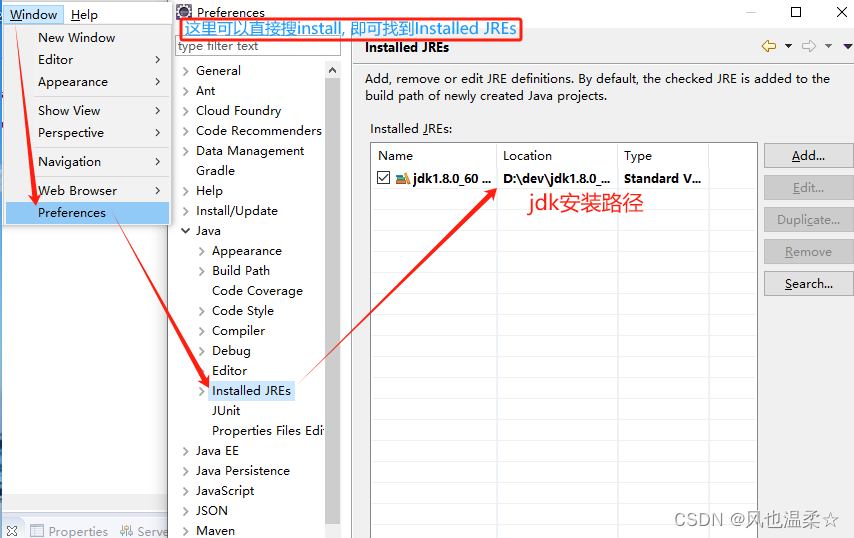This screenshot has height=538, width=854.
Task: Choose Preferences in Window menu
Action: (x=88, y=213)
